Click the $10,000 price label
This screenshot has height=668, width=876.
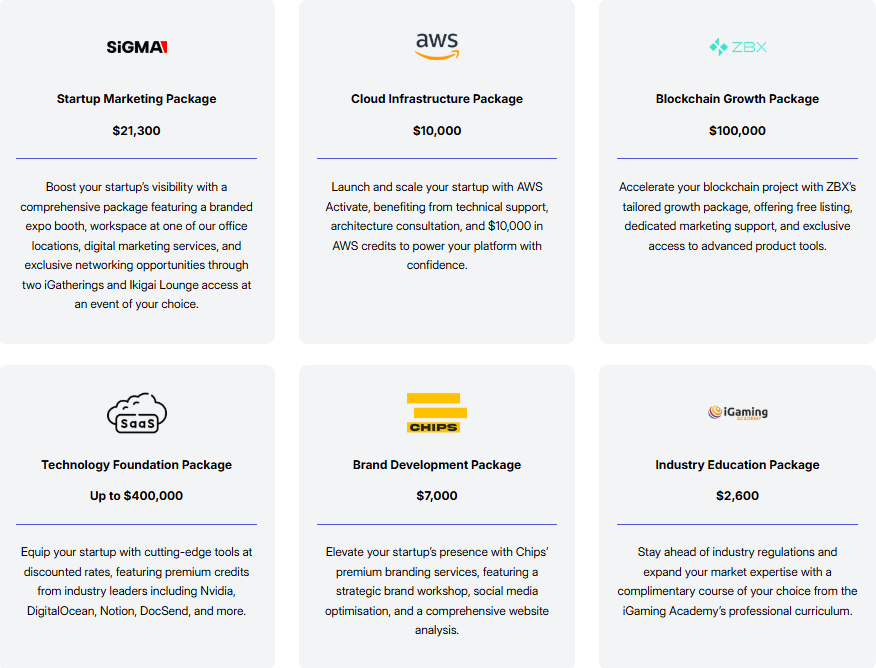click(437, 131)
